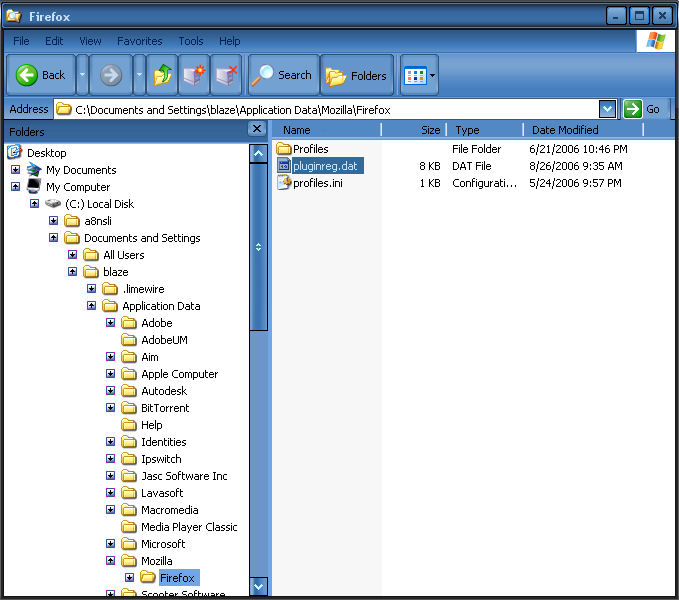Open the Edit menu
The image size is (679, 600).
(x=54, y=41)
